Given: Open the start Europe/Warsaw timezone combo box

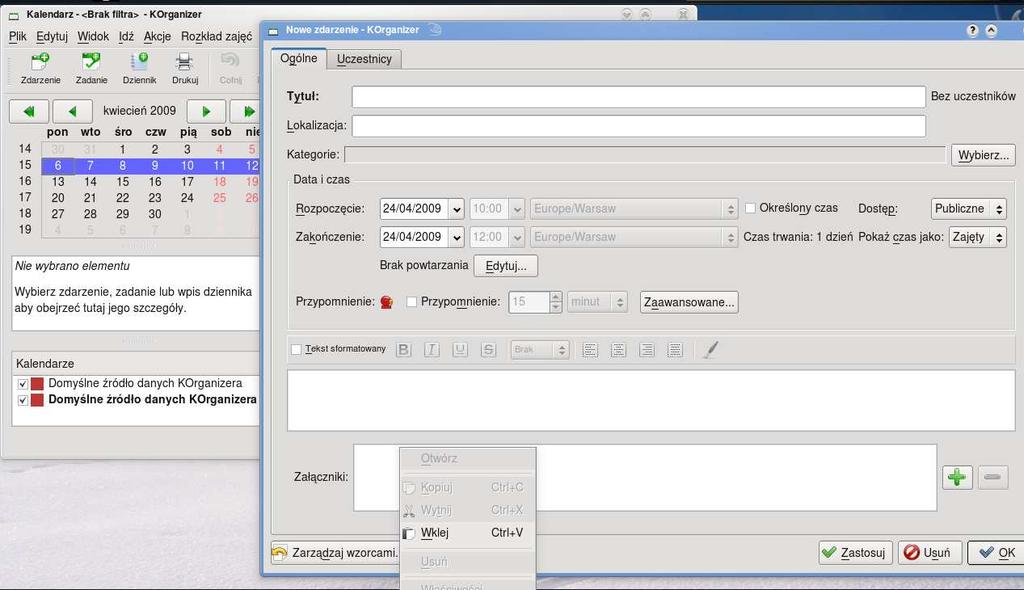Looking at the screenshot, I should (x=633, y=209).
